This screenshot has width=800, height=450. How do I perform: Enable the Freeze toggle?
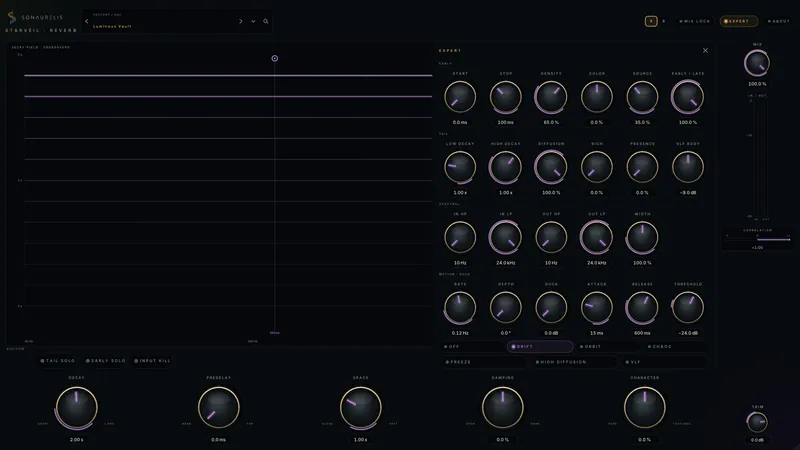pos(484,362)
